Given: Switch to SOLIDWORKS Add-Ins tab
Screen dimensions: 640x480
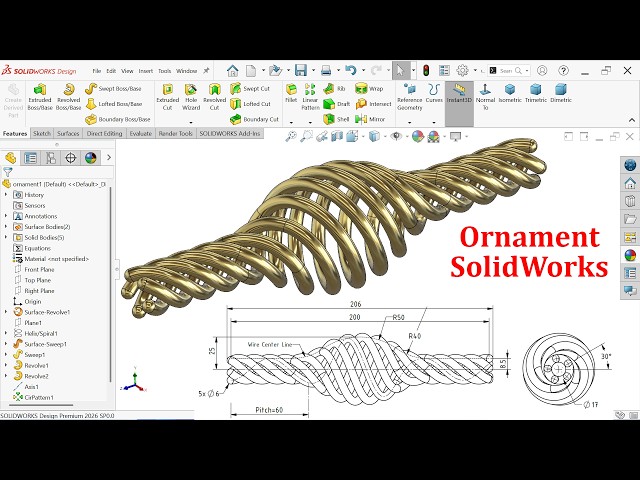Looking at the screenshot, I should [x=230, y=133].
